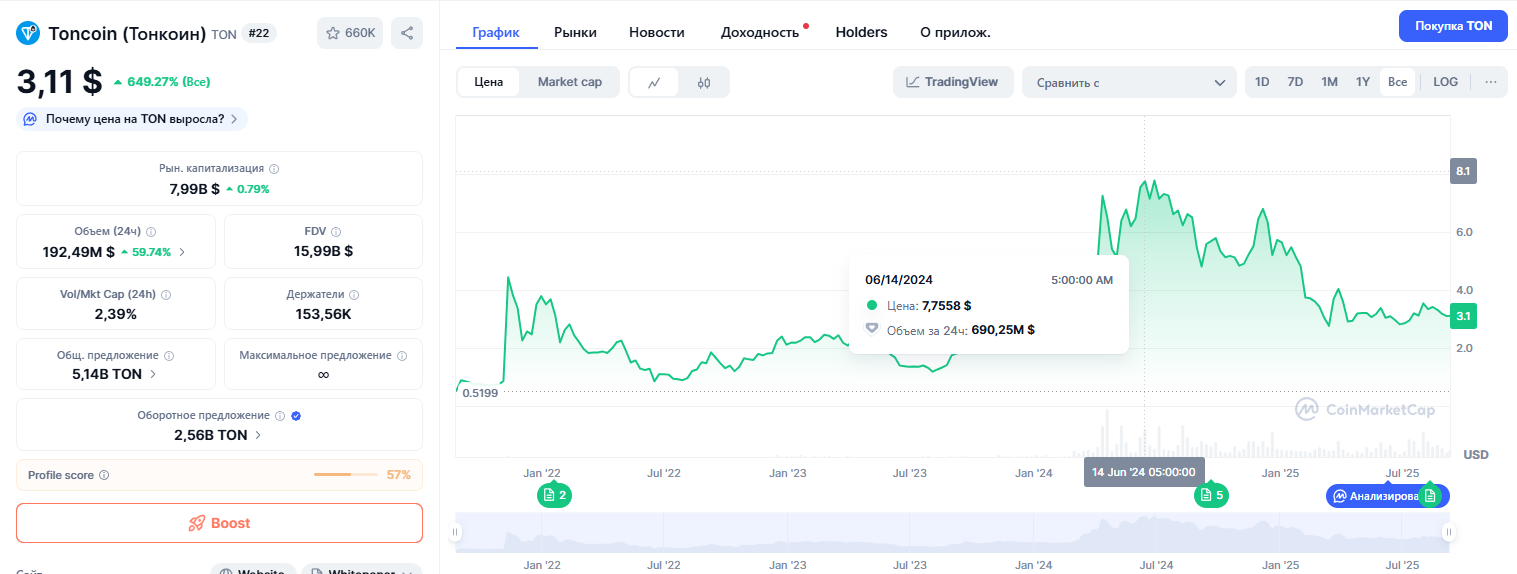1517x574 pixels.
Task: Expand 2,56B TON circulating supply chevron
Action: [x=258, y=436]
